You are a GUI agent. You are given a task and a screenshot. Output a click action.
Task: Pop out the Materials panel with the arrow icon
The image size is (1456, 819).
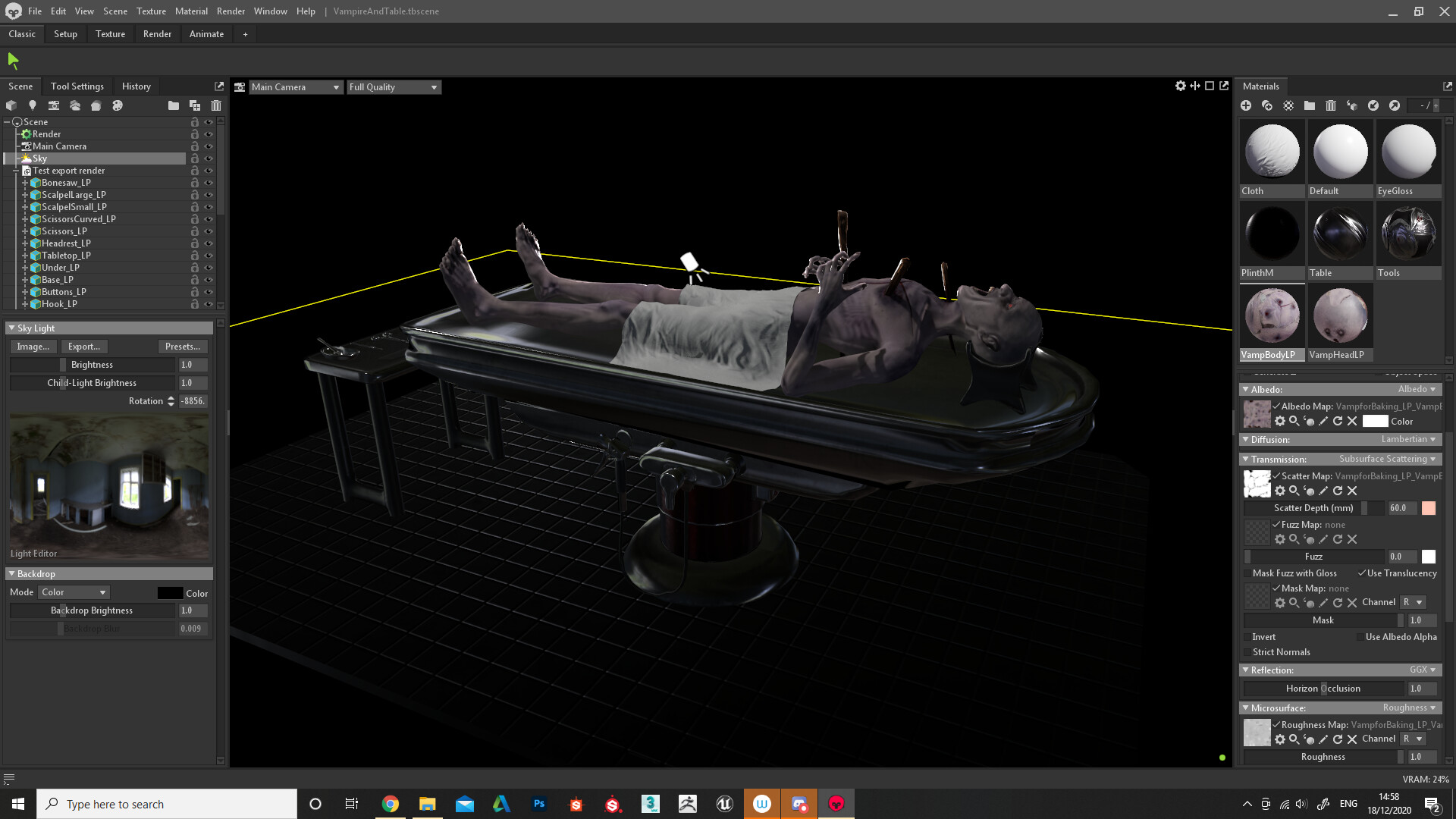1448,86
